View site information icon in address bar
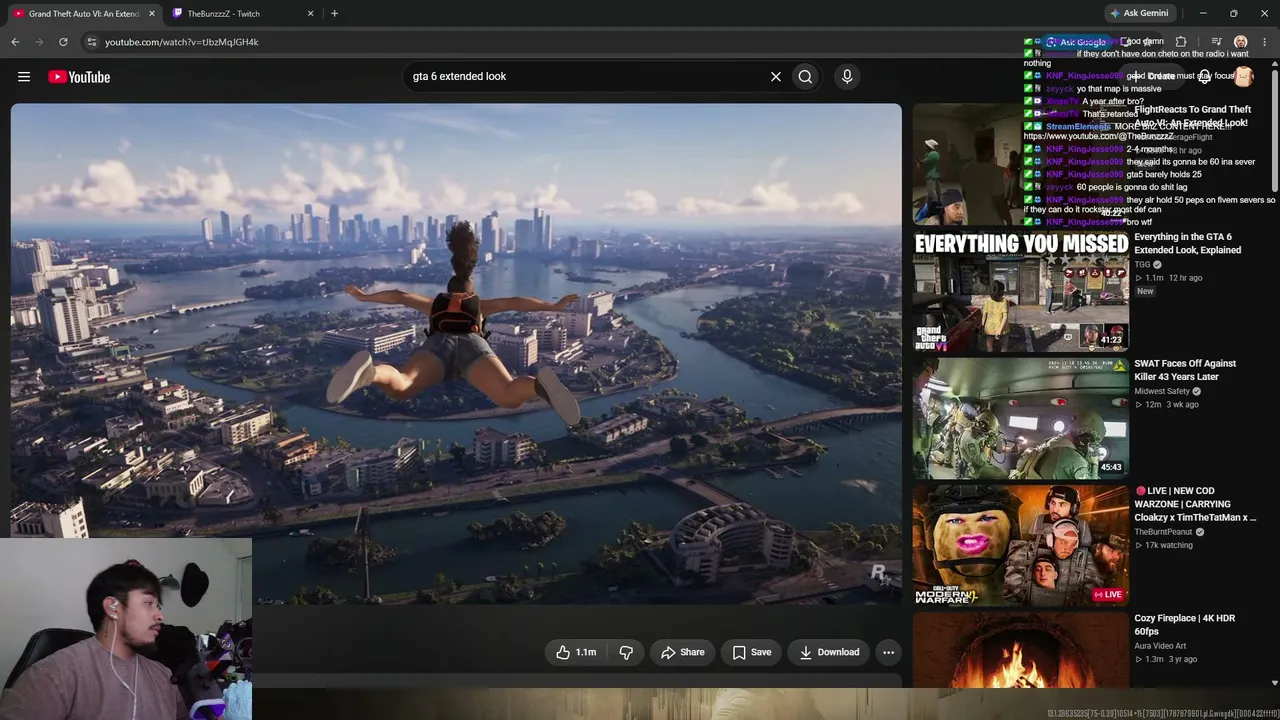 91,42
